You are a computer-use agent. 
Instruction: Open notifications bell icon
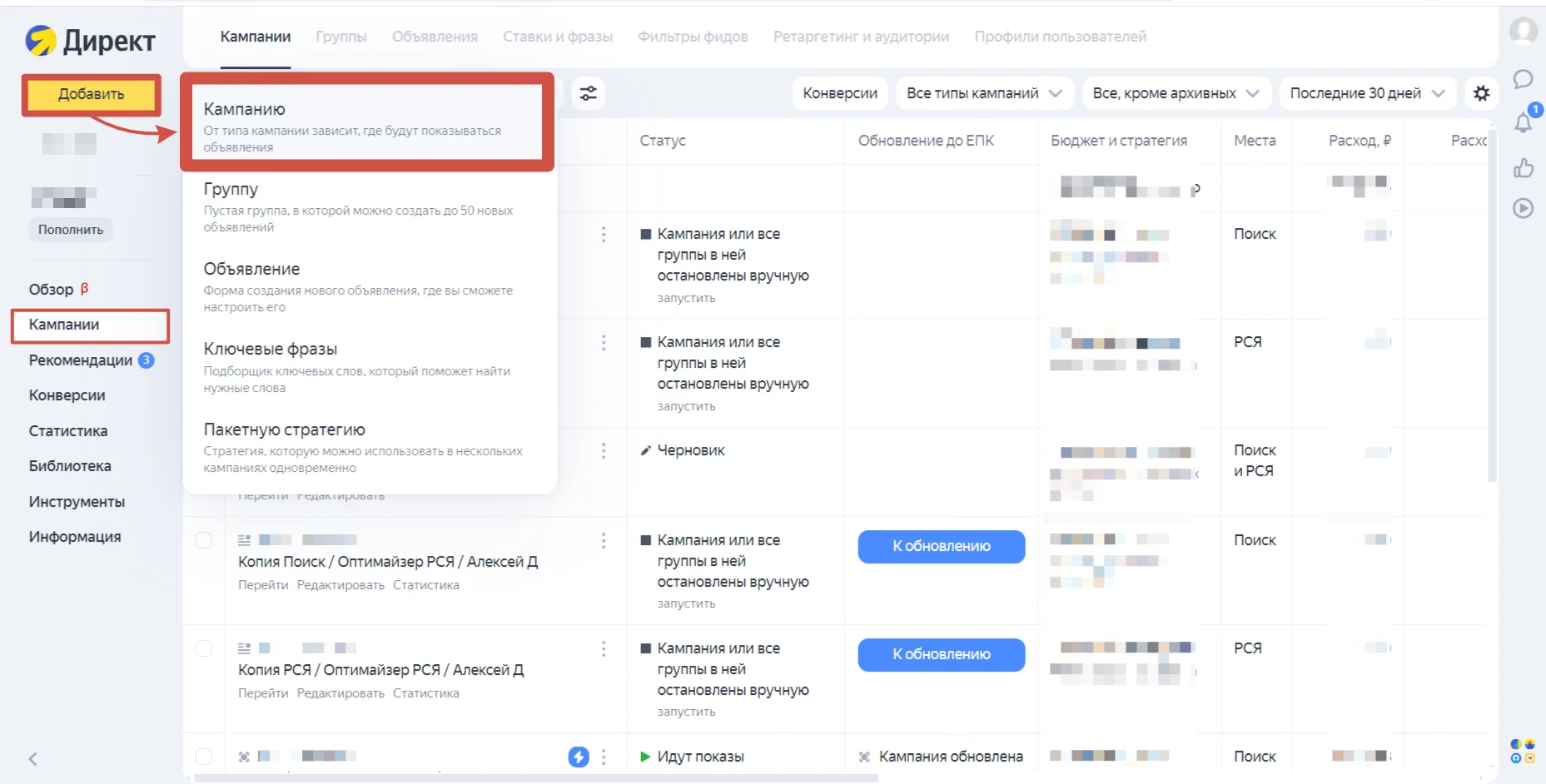(1523, 122)
